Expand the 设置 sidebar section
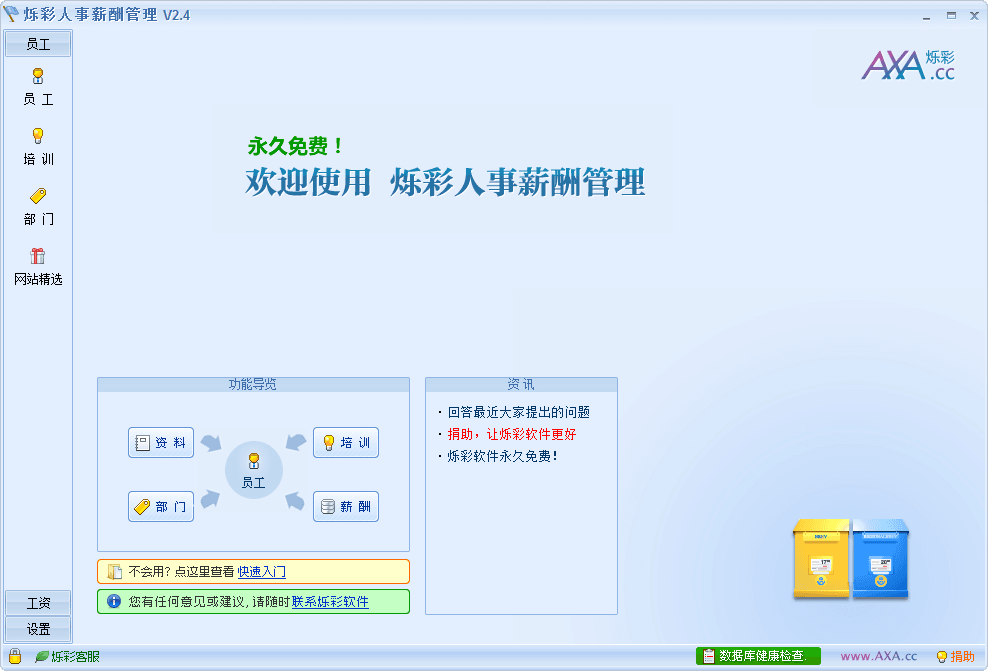 pos(38,629)
